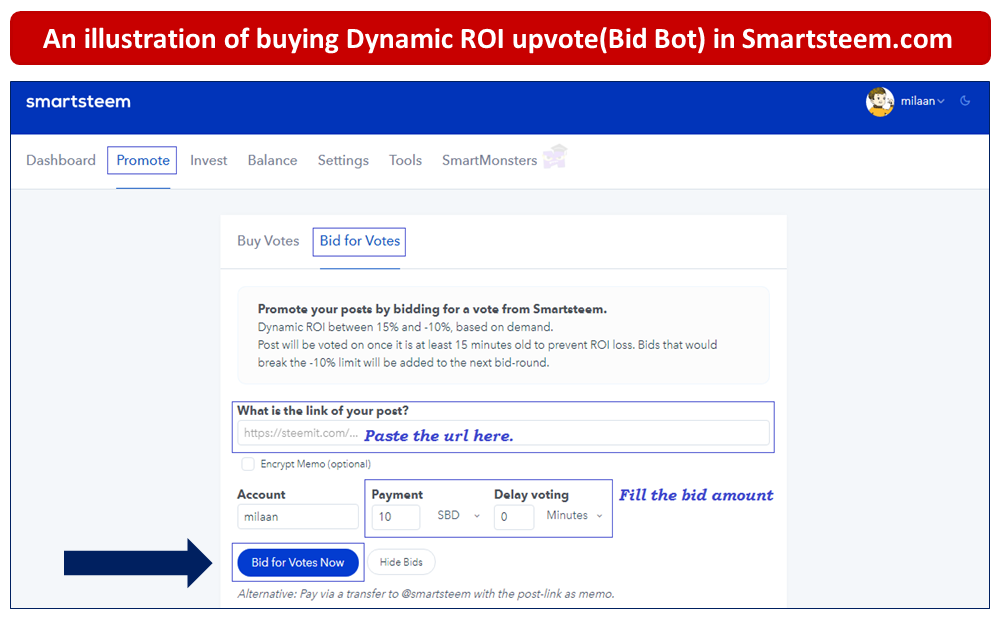This screenshot has height=617, width=1001.
Task: Open the Tools tab
Action: tap(405, 160)
